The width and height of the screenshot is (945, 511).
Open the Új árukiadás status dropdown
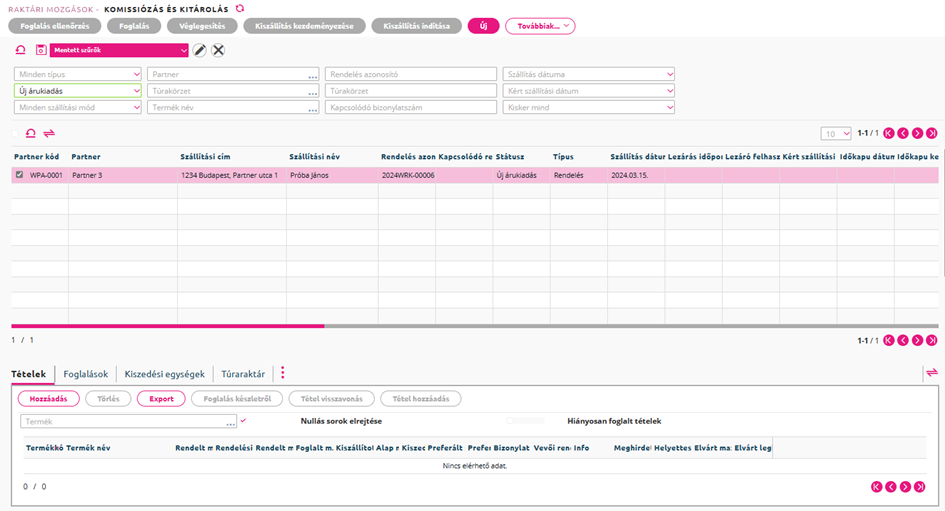pos(78,91)
